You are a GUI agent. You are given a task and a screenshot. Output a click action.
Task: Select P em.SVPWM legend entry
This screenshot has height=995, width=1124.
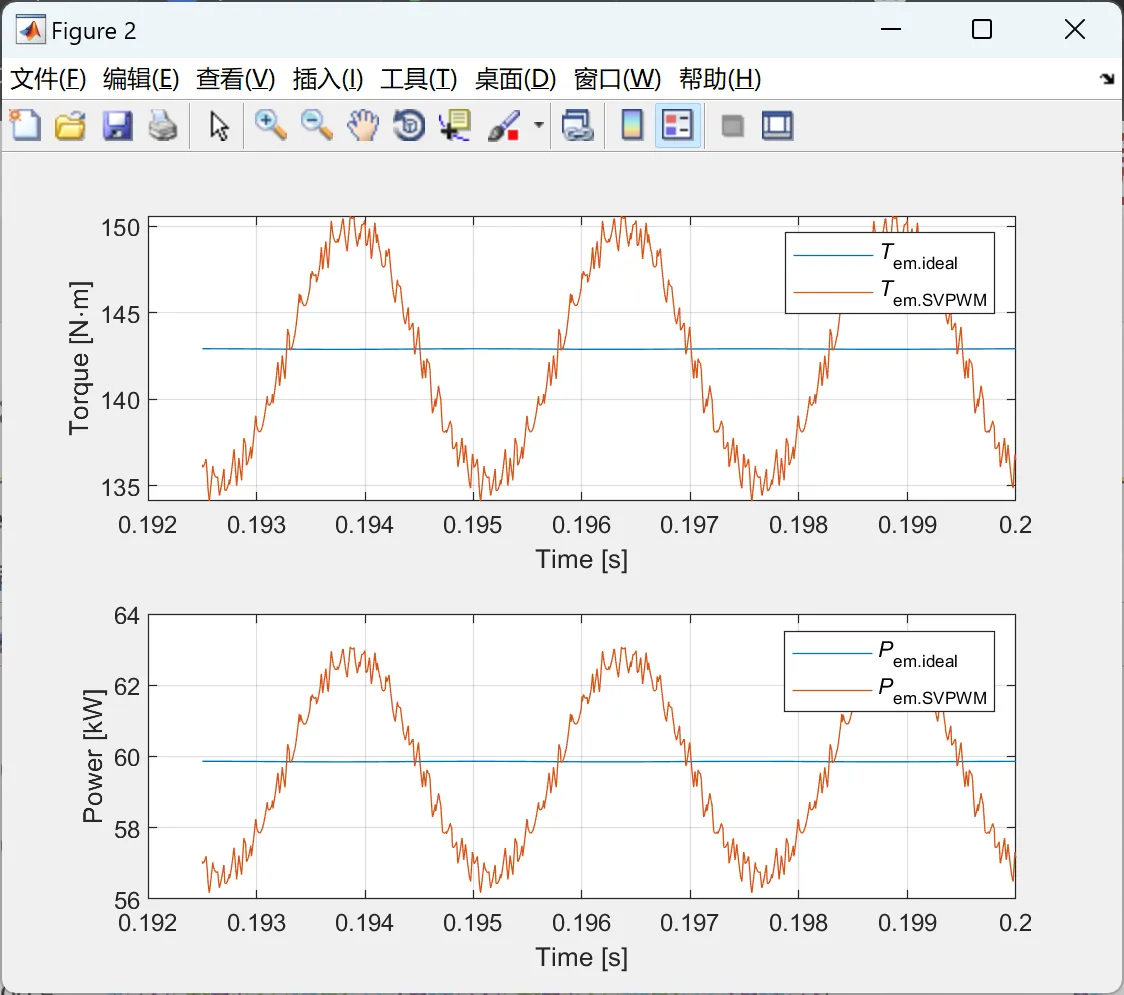pyautogui.click(x=889, y=690)
